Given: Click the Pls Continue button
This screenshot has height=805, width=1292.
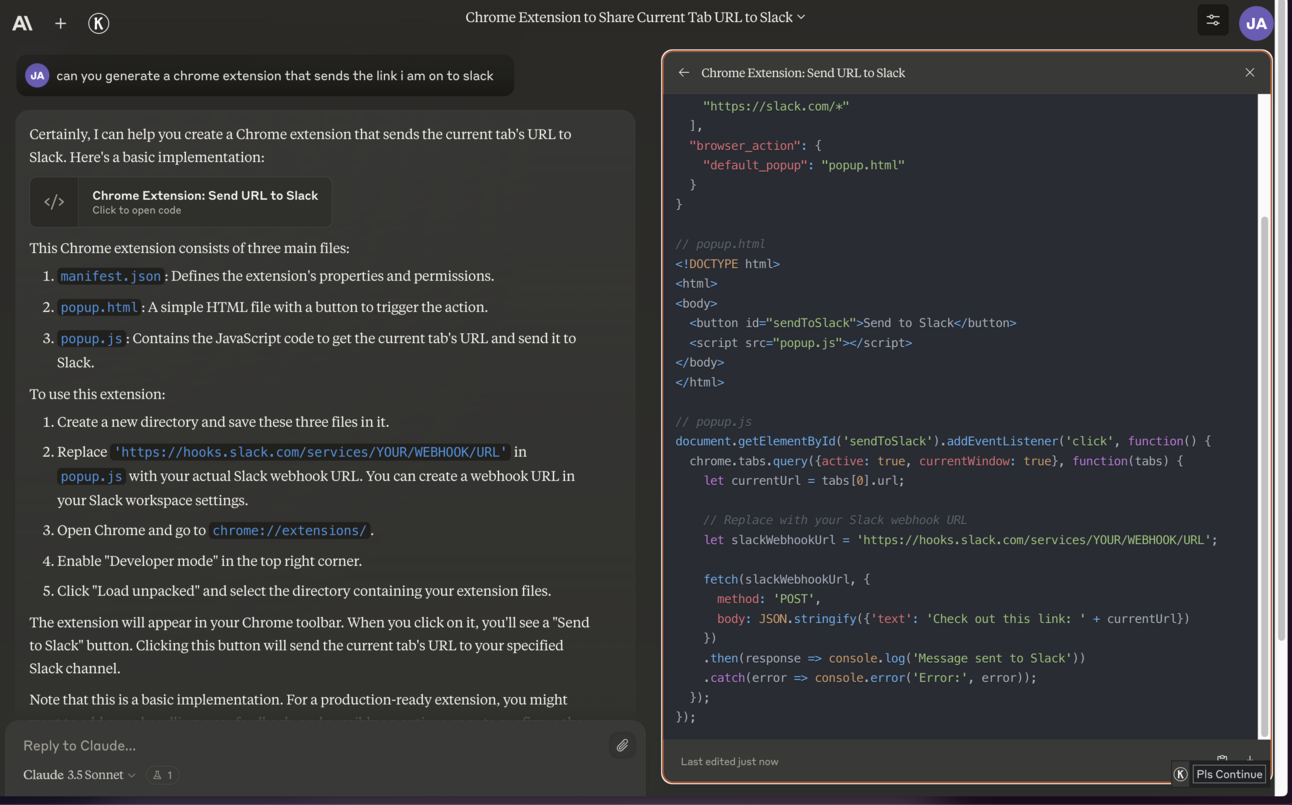Looking at the screenshot, I should (x=1229, y=774).
